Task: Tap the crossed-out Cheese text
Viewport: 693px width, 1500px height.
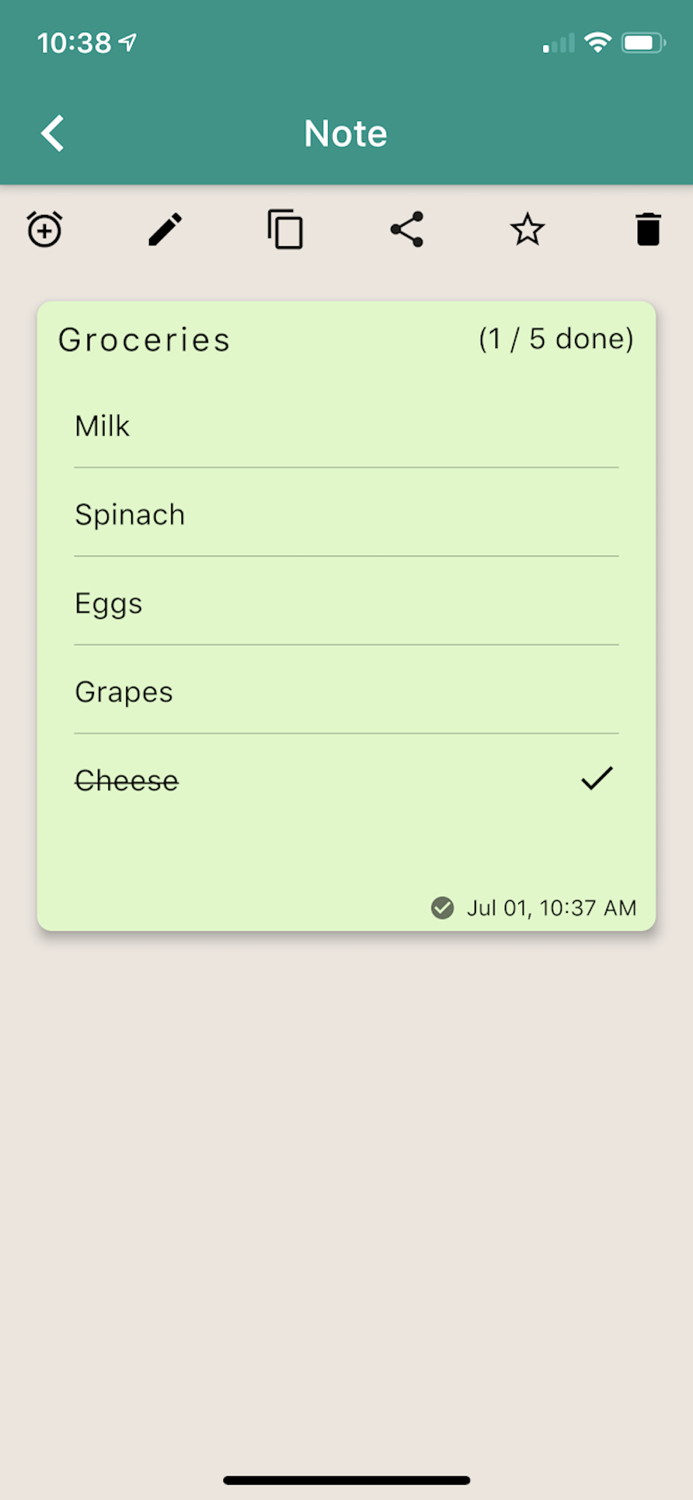Action: 127,781
